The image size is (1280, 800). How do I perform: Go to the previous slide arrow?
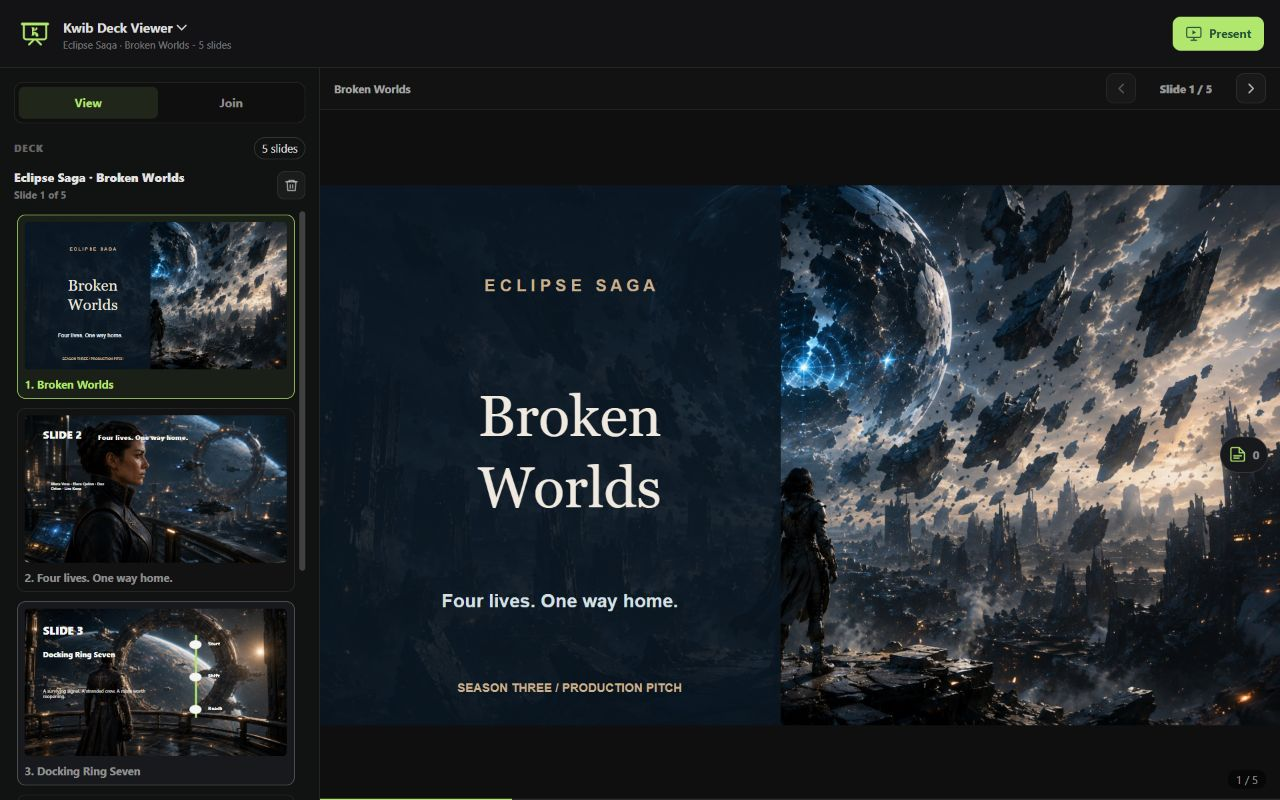1121,89
